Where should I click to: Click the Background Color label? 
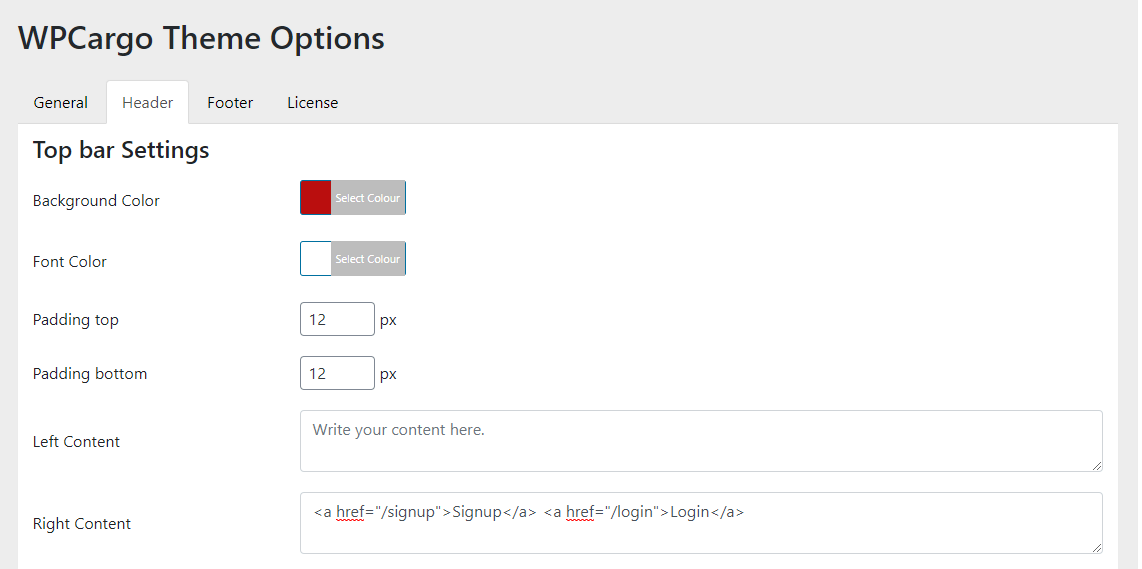96,201
